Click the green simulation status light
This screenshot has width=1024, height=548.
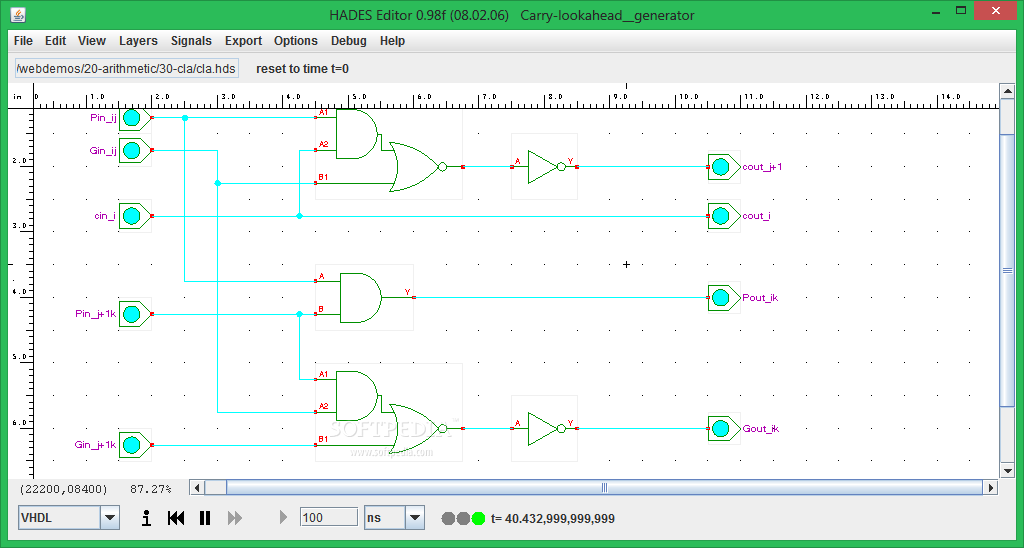(x=479, y=519)
